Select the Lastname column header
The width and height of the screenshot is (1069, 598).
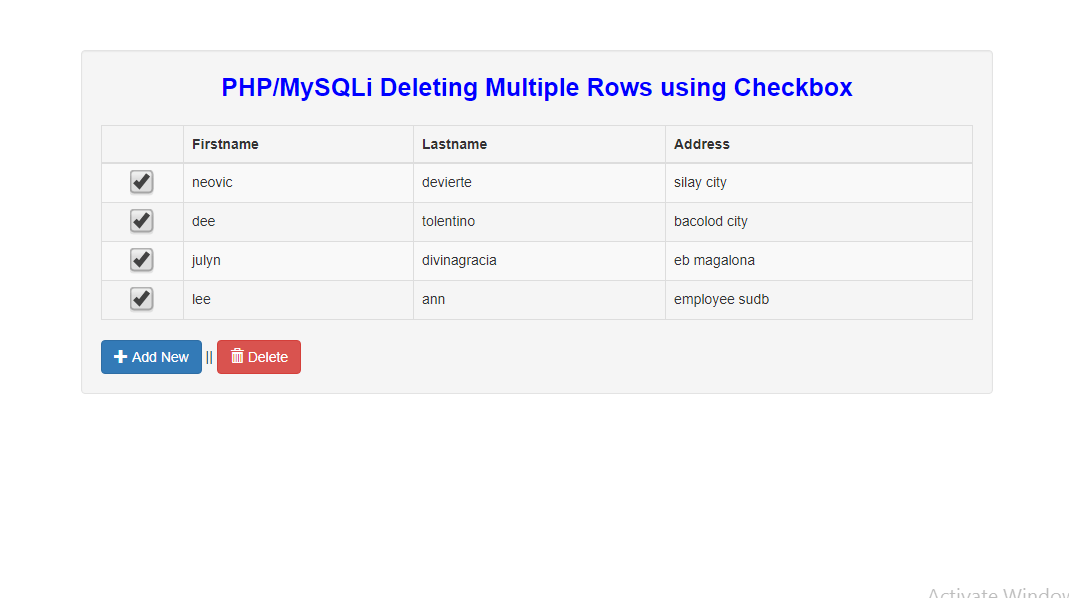(x=454, y=144)
